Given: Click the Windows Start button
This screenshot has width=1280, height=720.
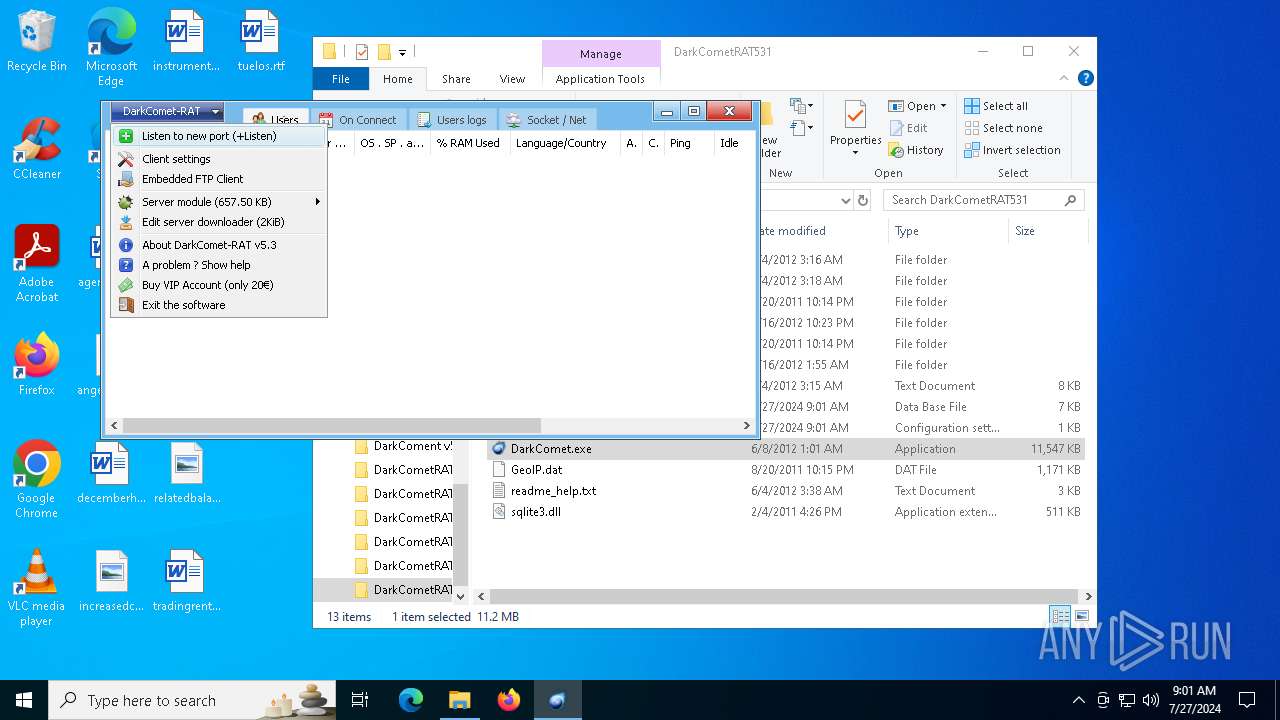Looking at the screenshot, I should 24,700.
